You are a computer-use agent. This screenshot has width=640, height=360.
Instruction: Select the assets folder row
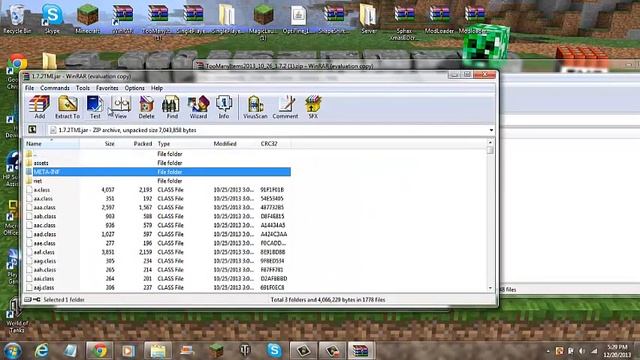click(x=158, y=163)
